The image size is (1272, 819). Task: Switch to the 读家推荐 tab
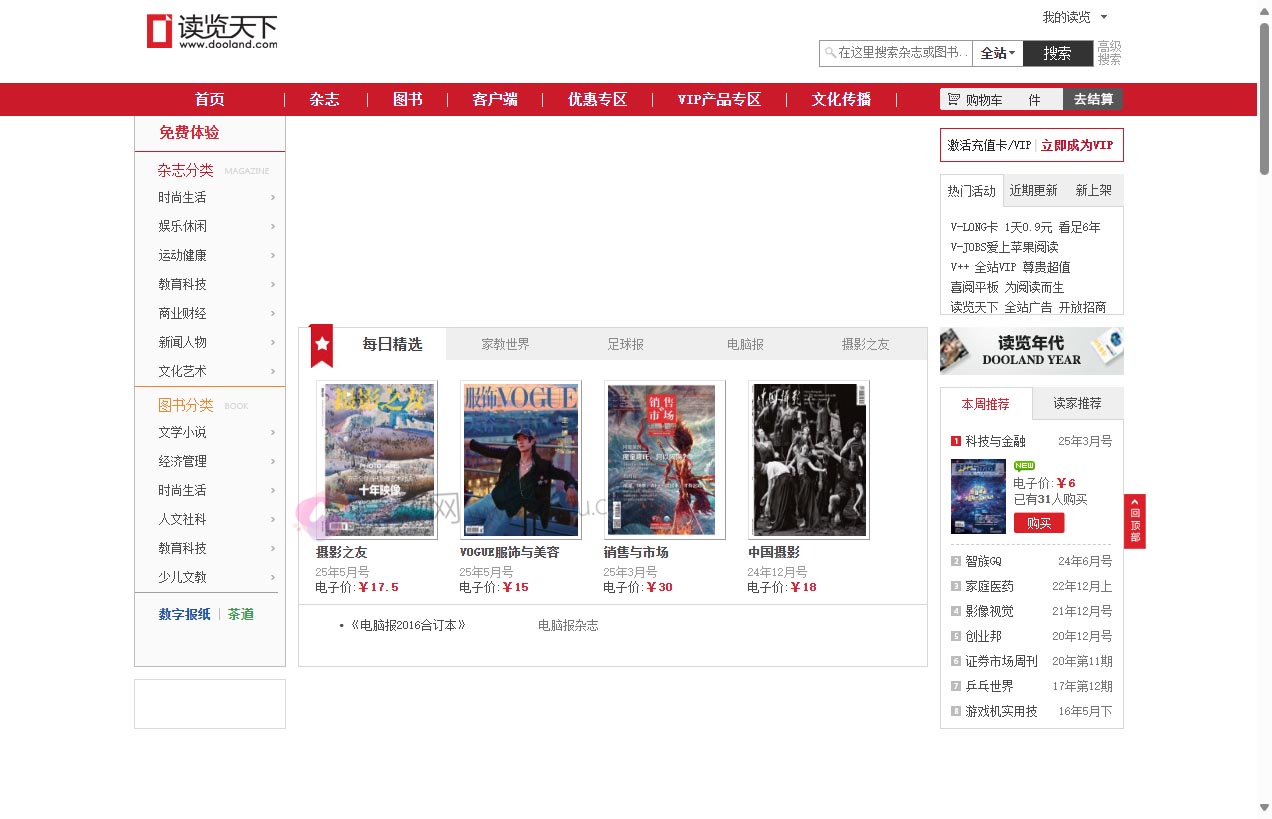click(x=1077, y=404)
